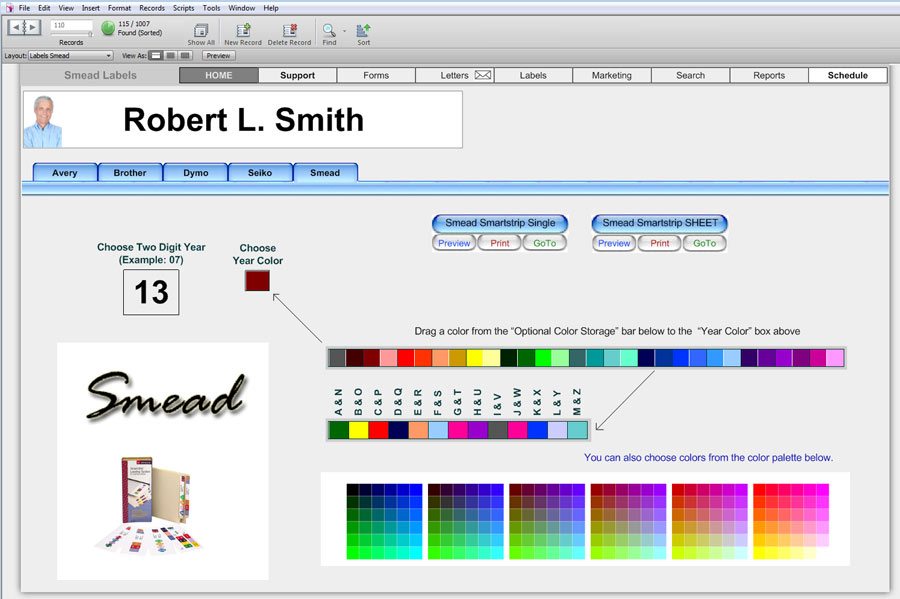Click the Smead Smartstrip SHEET button
The height and width of the screenshot is (599, 900).
click(660, 223)
